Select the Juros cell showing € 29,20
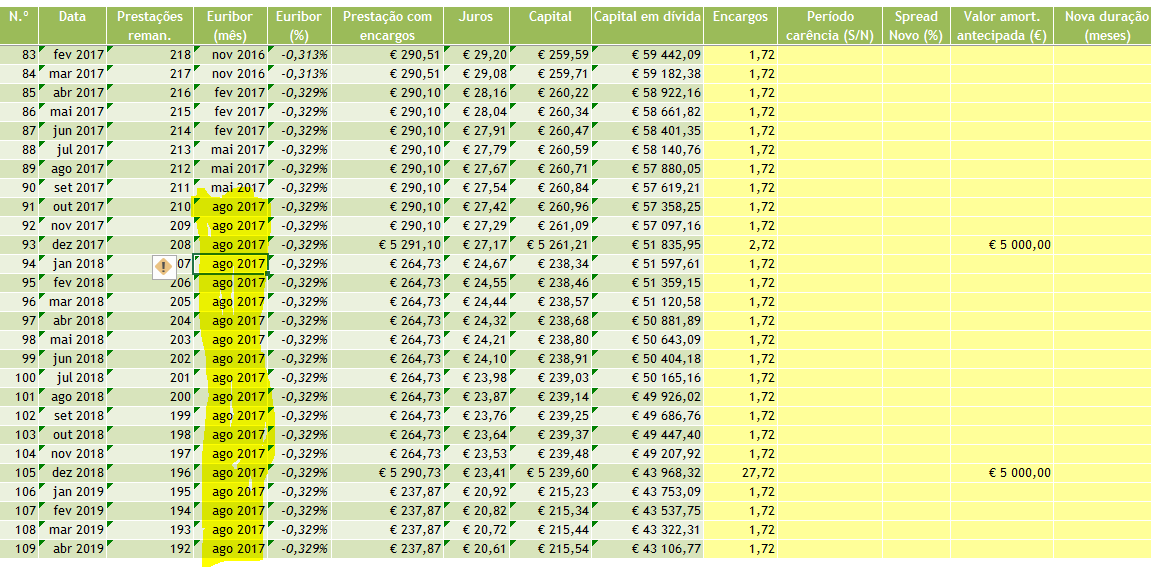The width and height of the screenshot is (1151, 568). tap(480, 55)
